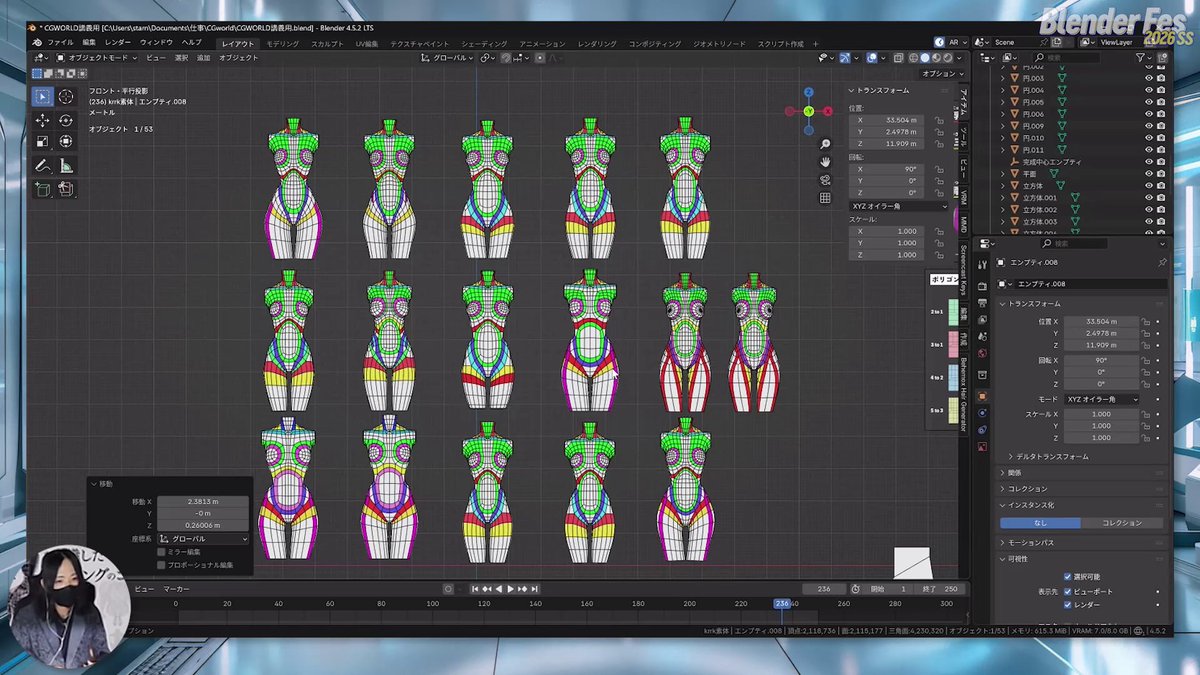The width and height of the screenshot is (1200, 675).
Task: Click the frame 236 playhead marker
Action: (x=782, y=604)
